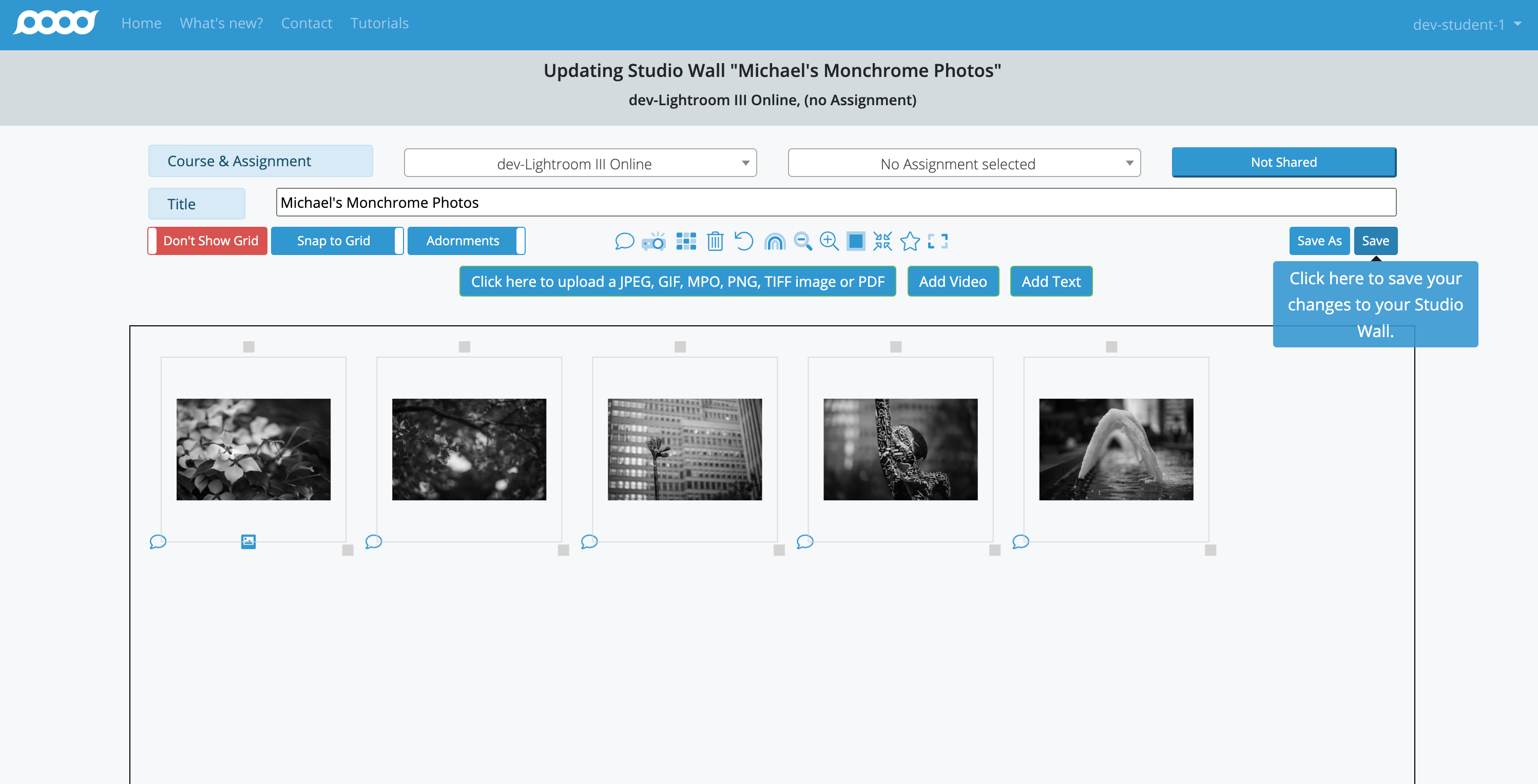Click Add Text button
This screenshot has width=1538, height=784.
coord(1051,281)
